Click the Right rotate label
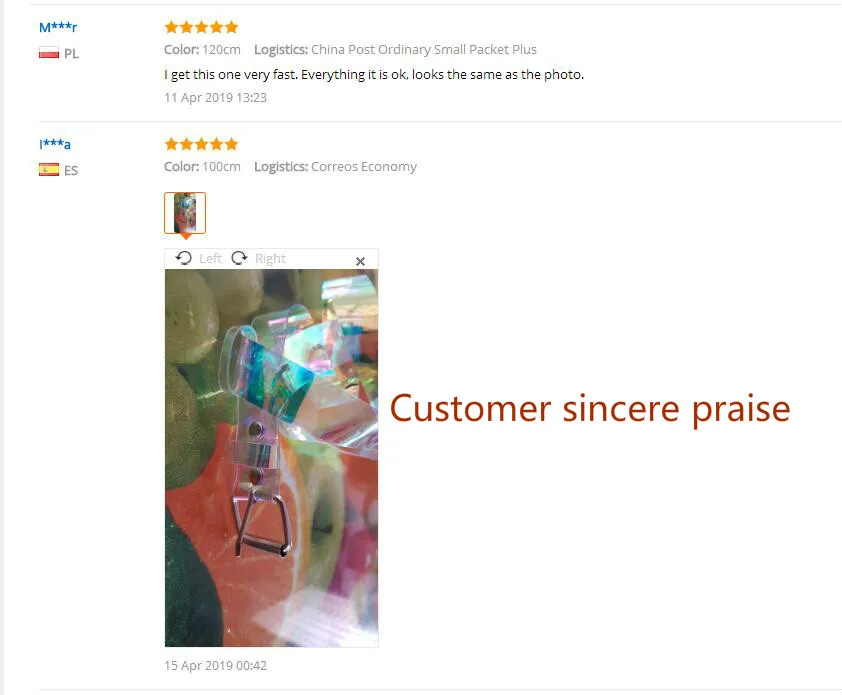The height and width of the screenshot is (695, 842). [x=270, y=259]
